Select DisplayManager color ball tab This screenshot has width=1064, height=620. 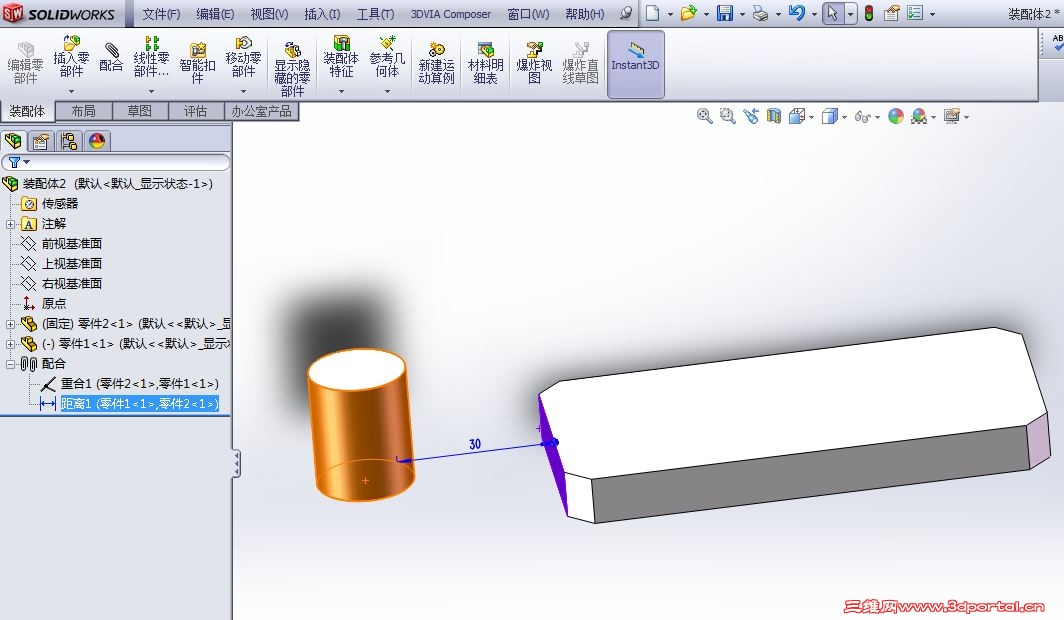97,140
